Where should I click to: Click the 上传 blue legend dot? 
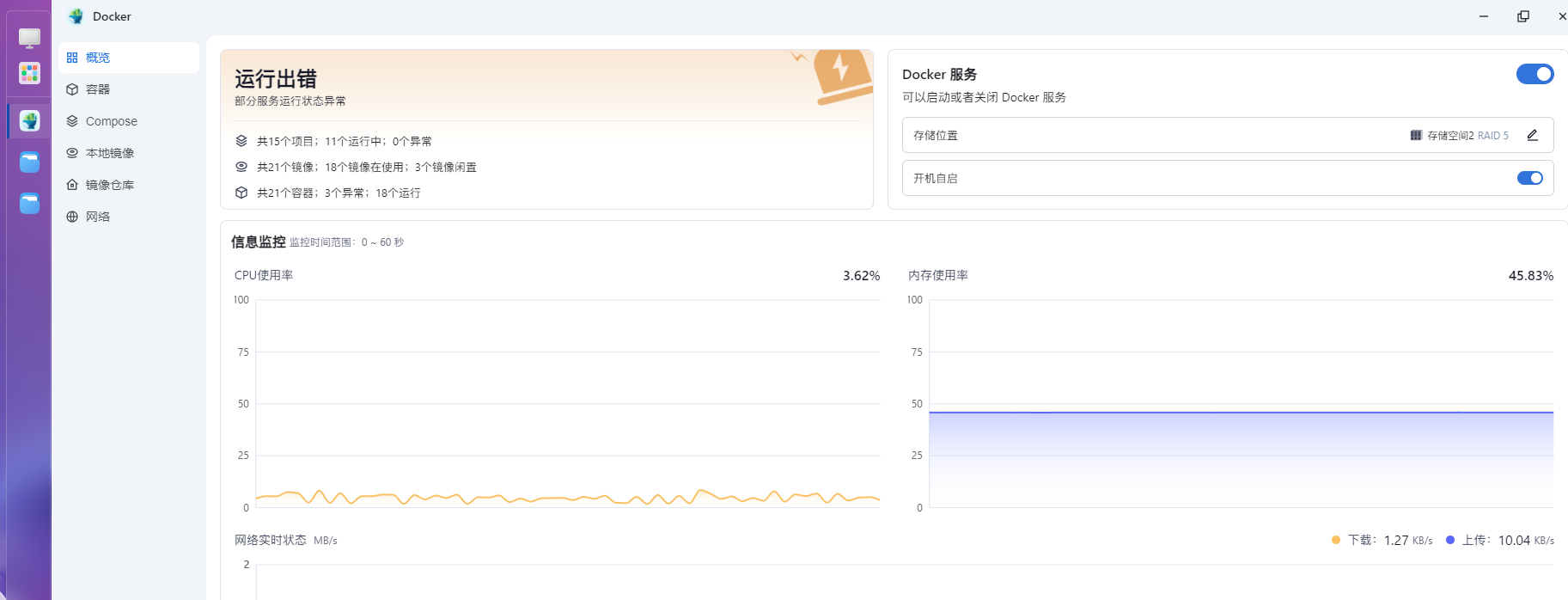click(1450, 540)
